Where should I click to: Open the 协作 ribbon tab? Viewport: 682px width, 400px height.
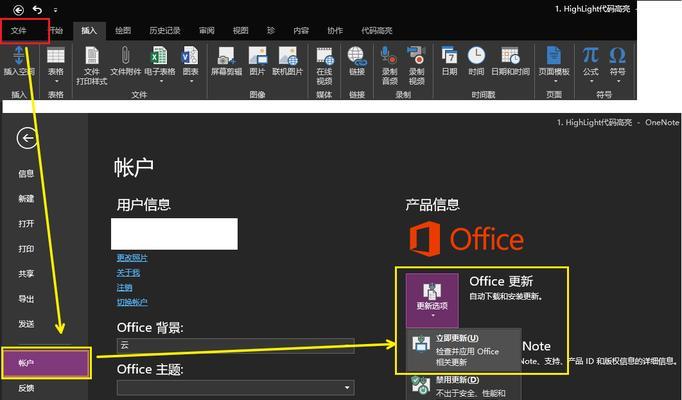(335, 30)
